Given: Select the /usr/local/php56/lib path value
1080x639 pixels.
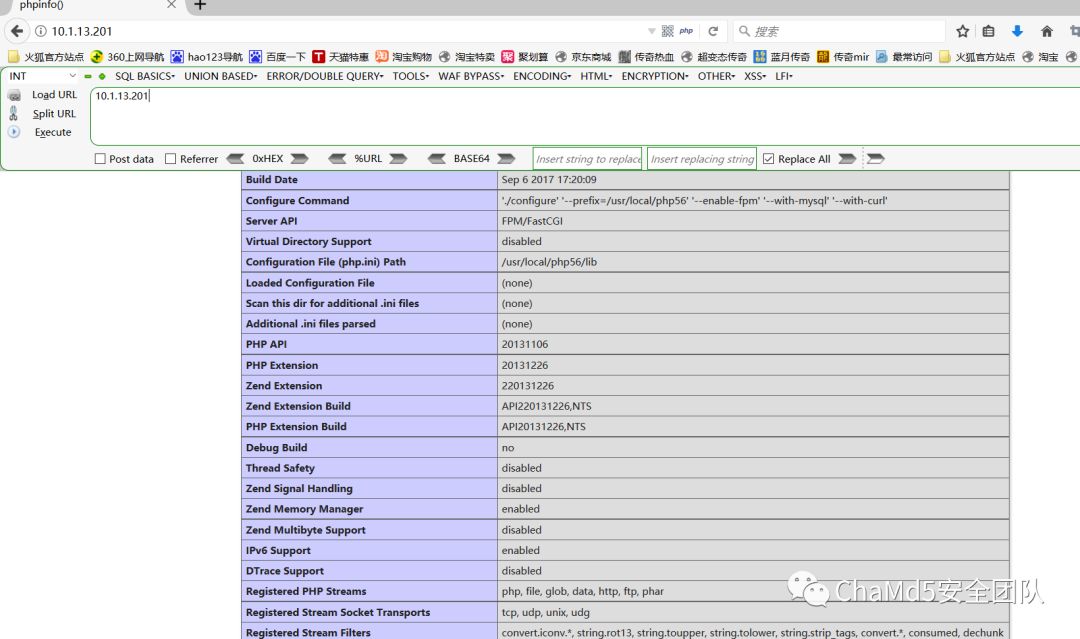Looking at the screenshot, I should click(x=550, y=262).
